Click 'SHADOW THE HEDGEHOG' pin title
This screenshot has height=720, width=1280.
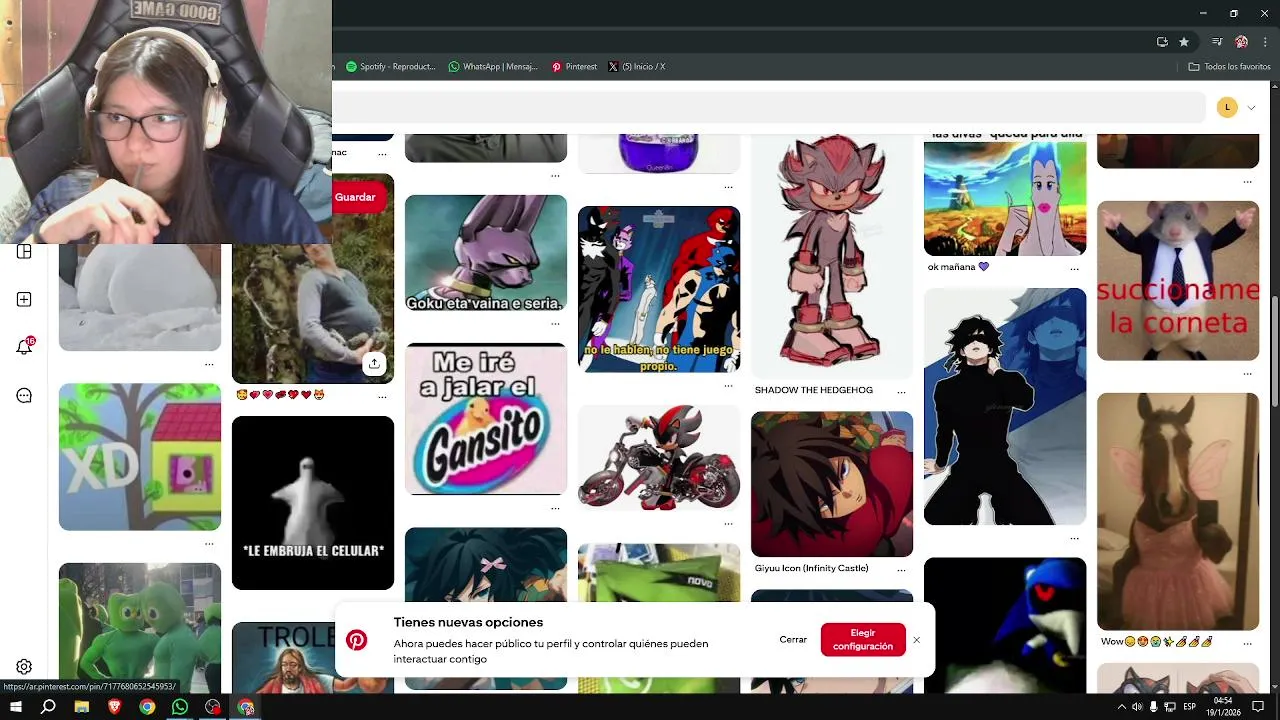coord(814,390)
